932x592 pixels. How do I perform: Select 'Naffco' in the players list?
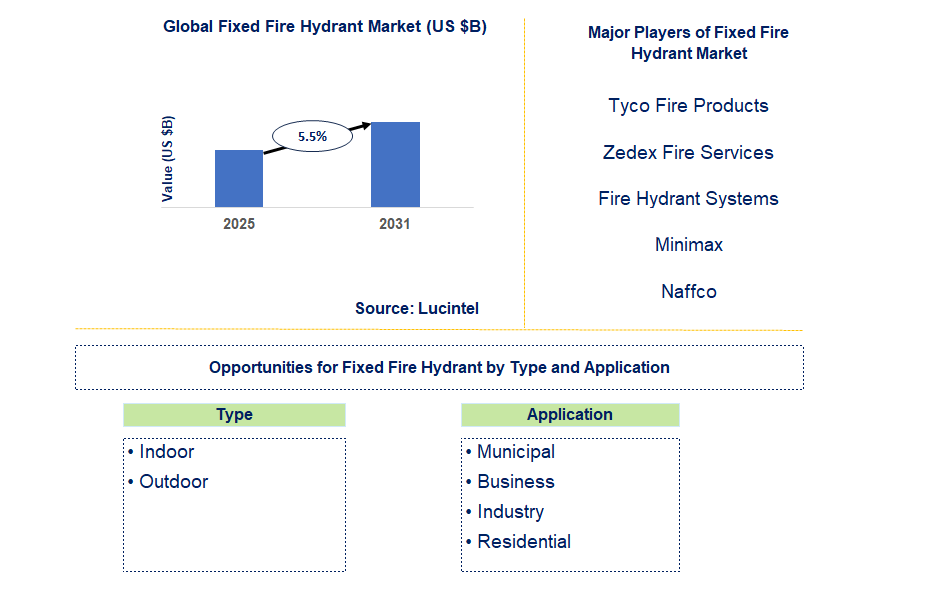pyautogui.click(x=689, y=292)
